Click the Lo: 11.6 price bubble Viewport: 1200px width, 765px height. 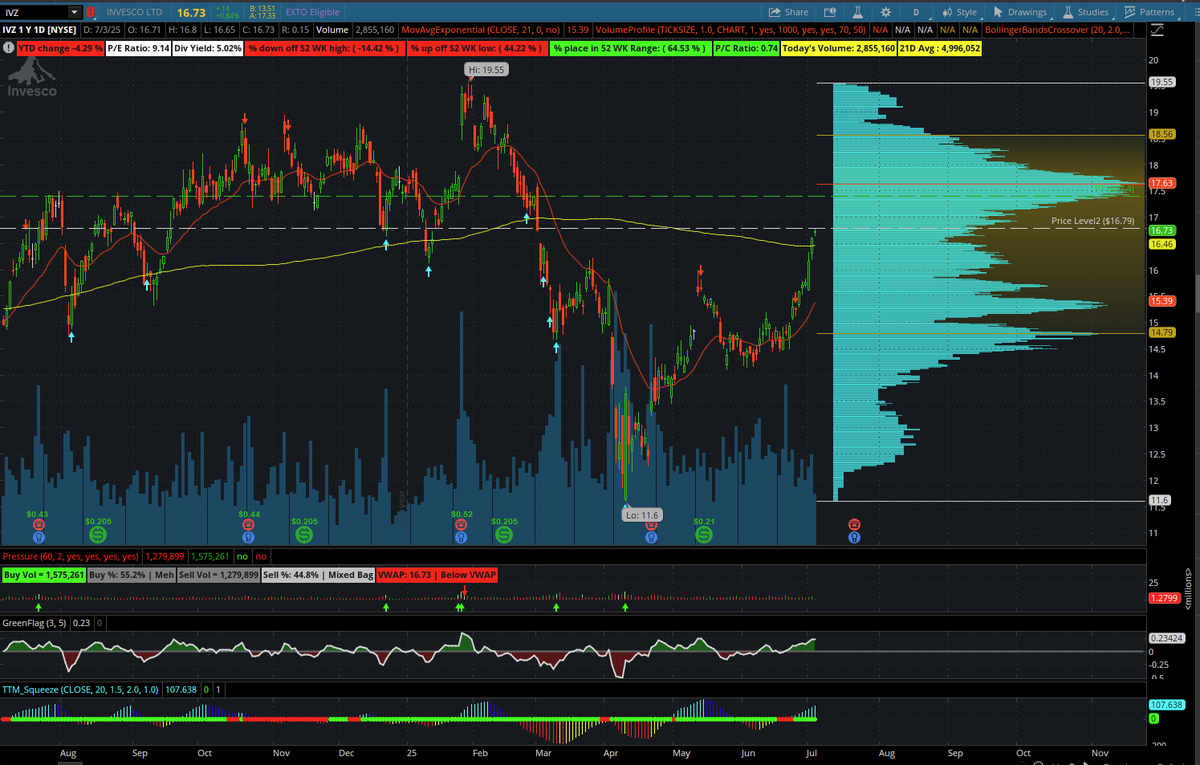pos(644,515)
